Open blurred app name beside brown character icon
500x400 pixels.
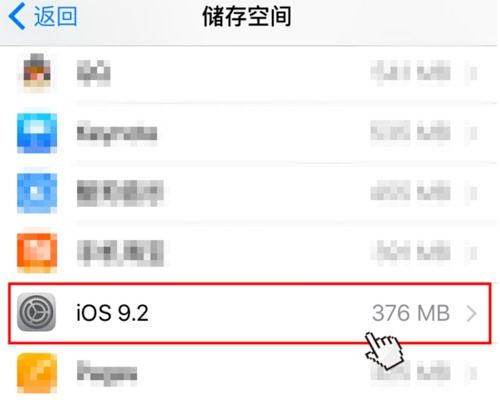[94, 73]
